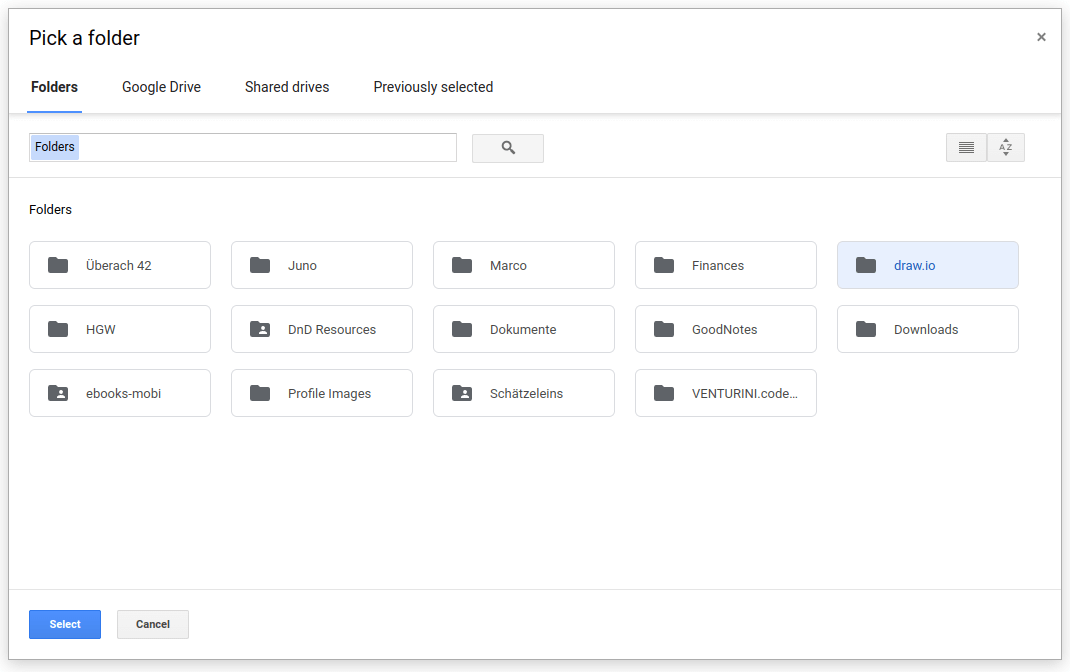Click the Downloads folder icon
This screenshot has width=1070, height=672.
(x=866, y=330)
